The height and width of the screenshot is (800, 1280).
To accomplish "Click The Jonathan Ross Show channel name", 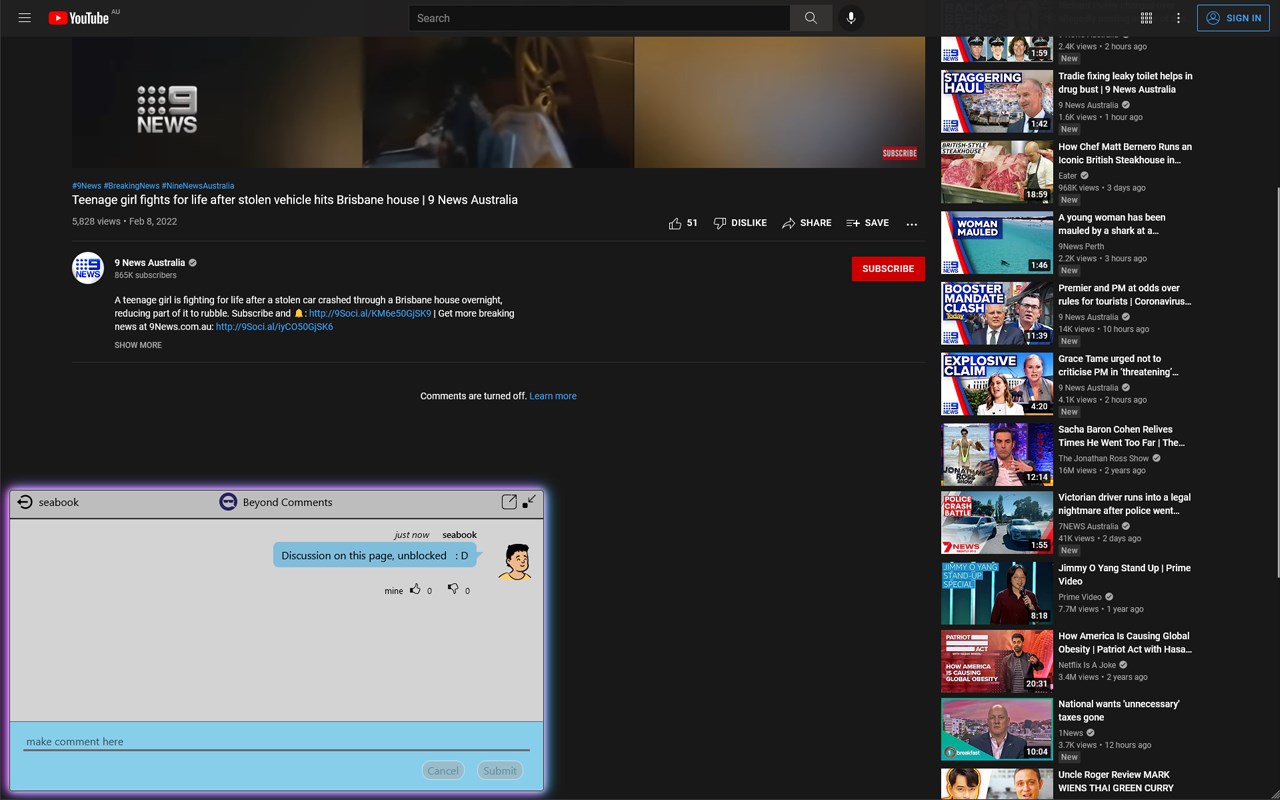I will coord(1104,459).
